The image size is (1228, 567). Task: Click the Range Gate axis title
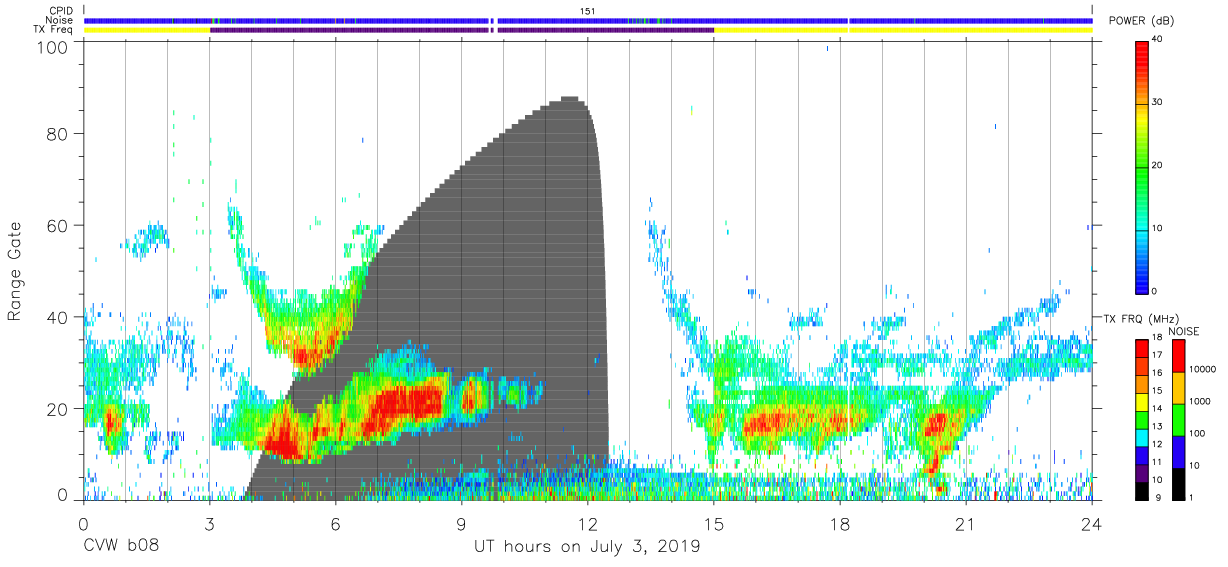15,272
